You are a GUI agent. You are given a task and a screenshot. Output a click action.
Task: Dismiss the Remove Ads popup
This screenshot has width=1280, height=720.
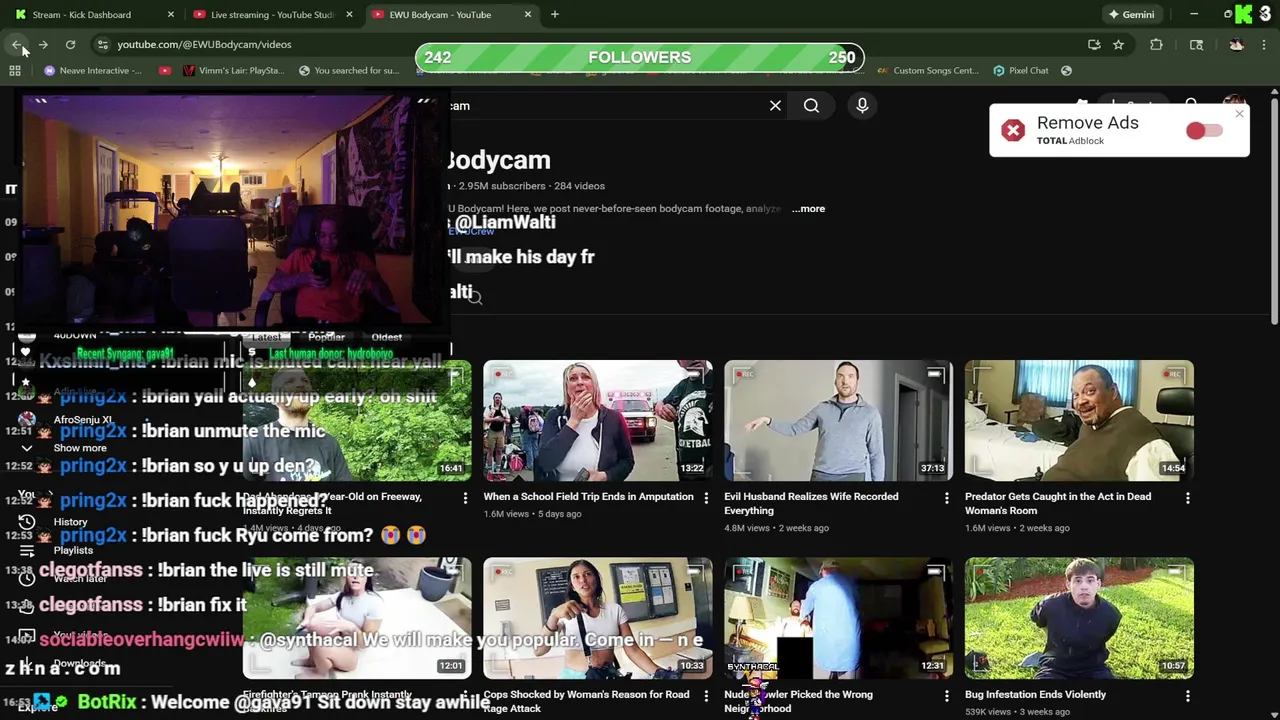(1239, 114)
